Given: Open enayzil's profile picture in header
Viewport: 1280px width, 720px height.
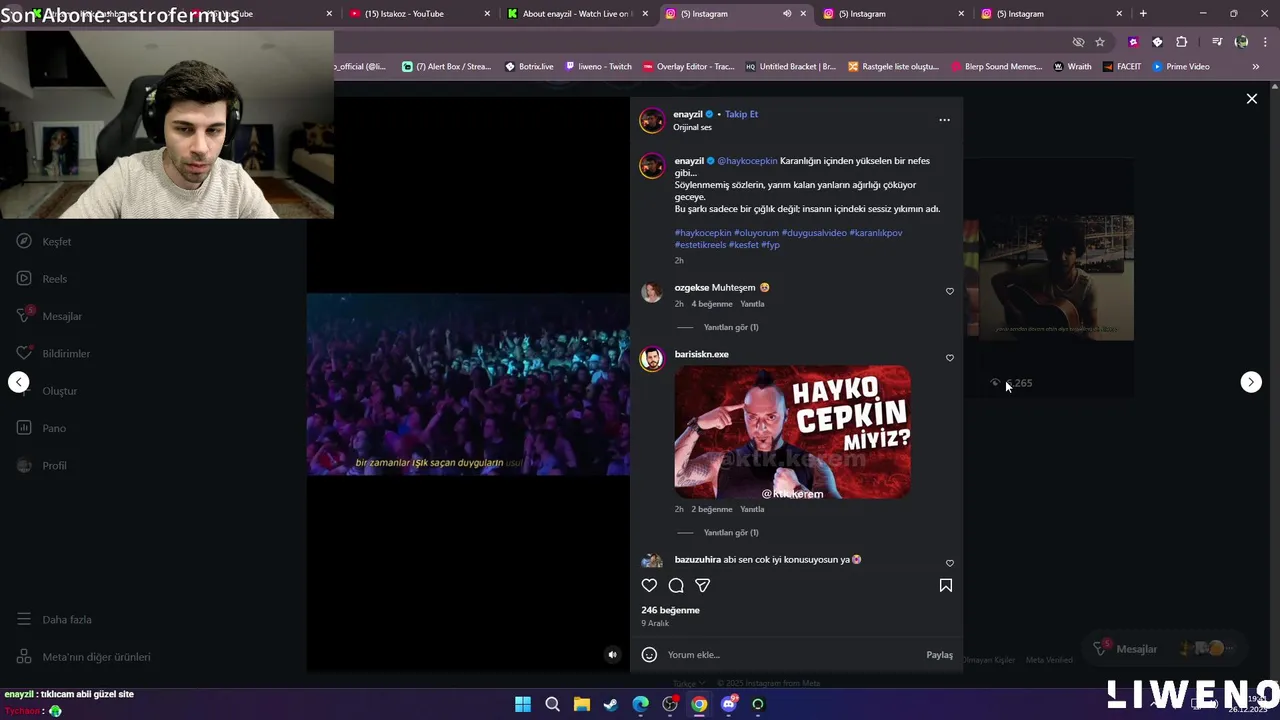Looking at the screenshot, I should (652, 120).
